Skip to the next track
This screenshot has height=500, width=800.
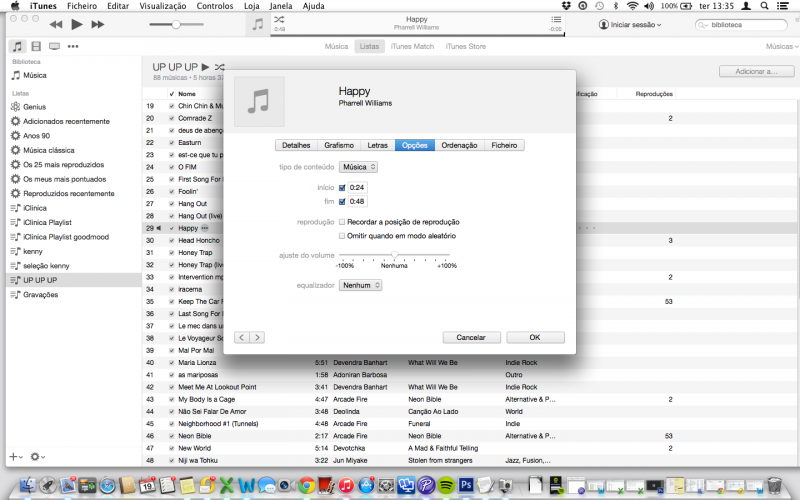point(97,24)
